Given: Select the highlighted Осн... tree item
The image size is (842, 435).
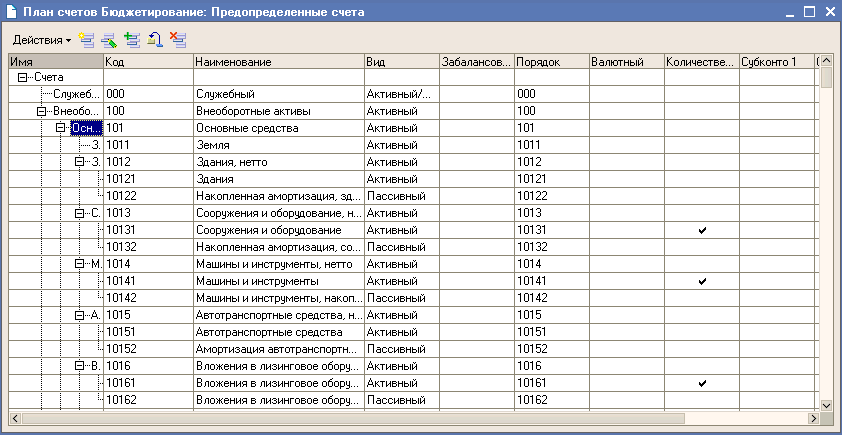Looking at the screenshot, I should 86,128.
